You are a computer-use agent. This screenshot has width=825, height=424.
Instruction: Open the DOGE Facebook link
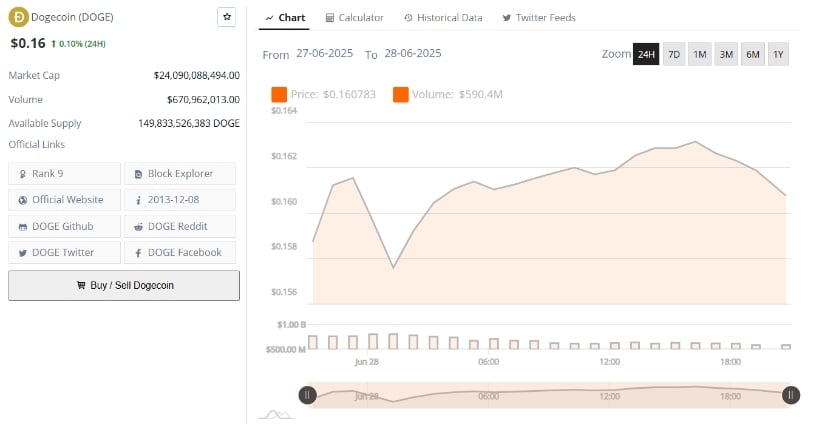click(180, 253)
